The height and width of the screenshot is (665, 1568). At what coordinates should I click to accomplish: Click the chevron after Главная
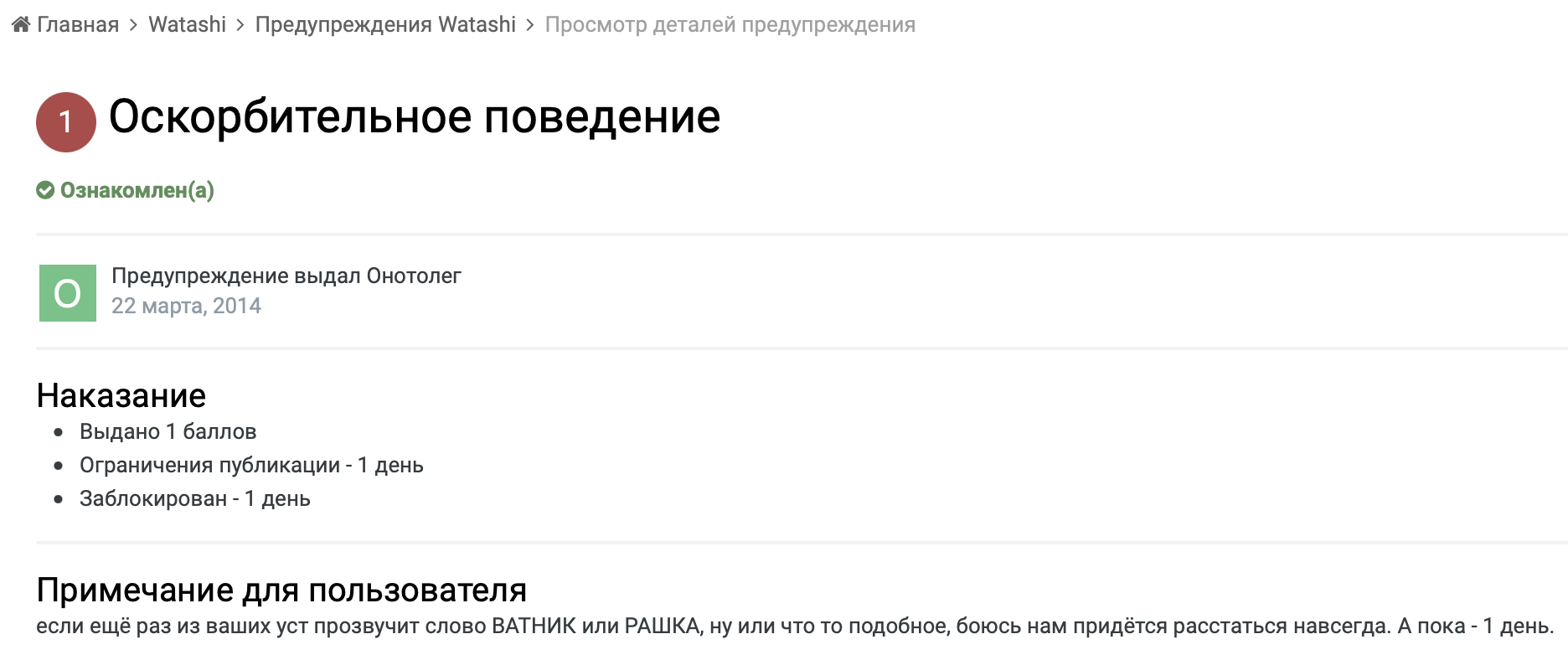[133, 25]
